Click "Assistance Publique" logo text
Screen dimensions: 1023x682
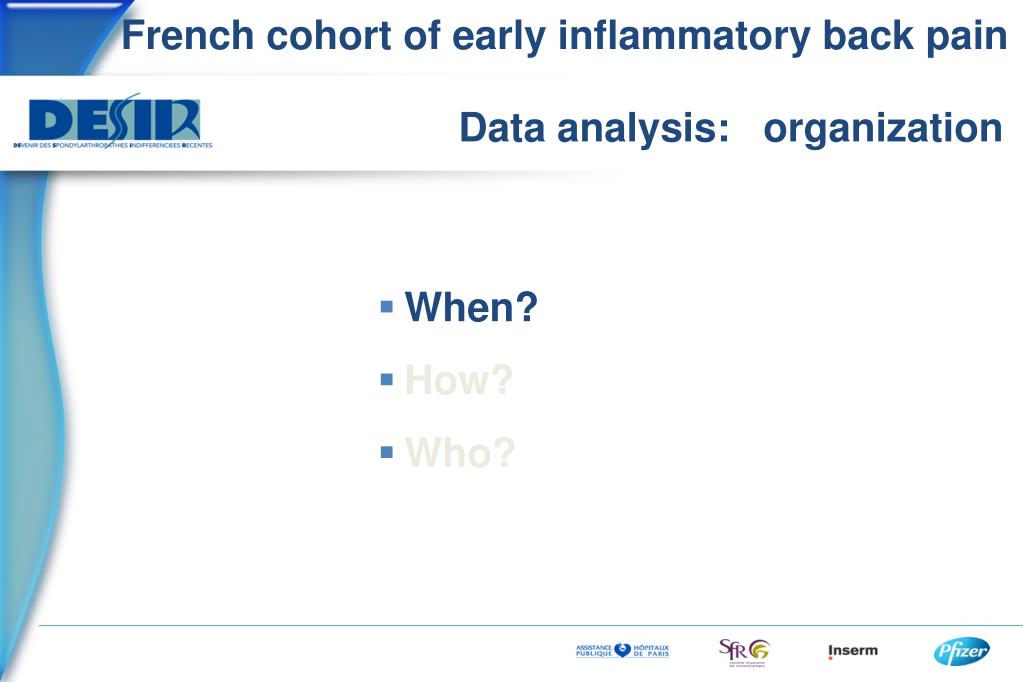[594, 651]
